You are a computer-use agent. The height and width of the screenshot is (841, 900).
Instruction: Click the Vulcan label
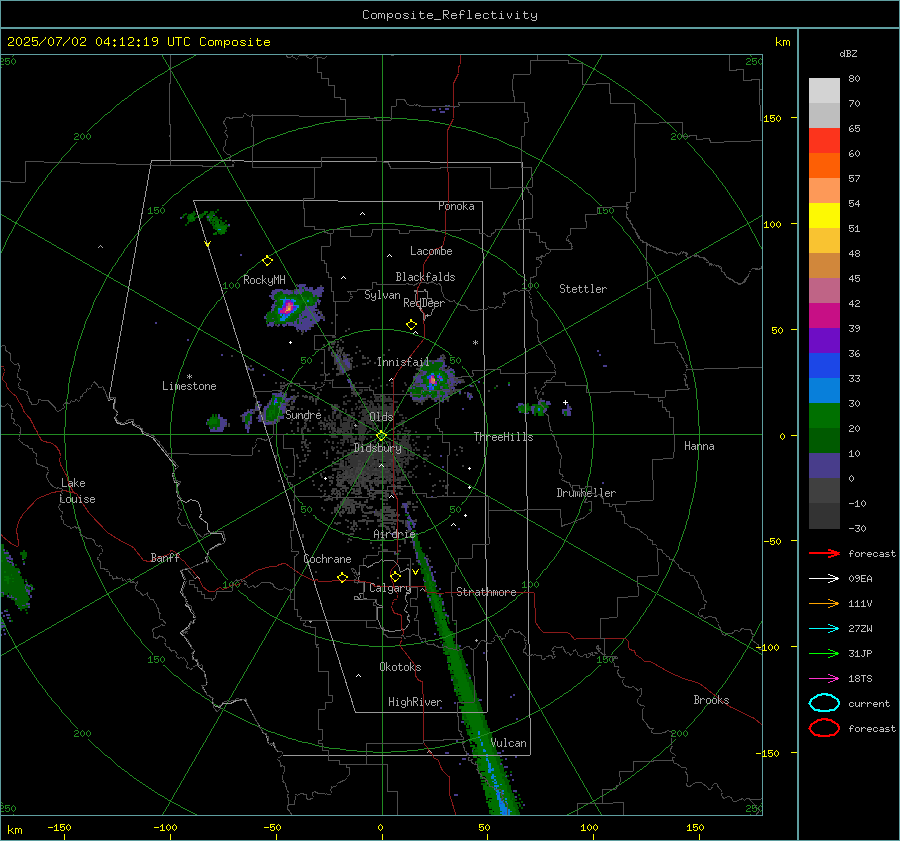(508, 743)
